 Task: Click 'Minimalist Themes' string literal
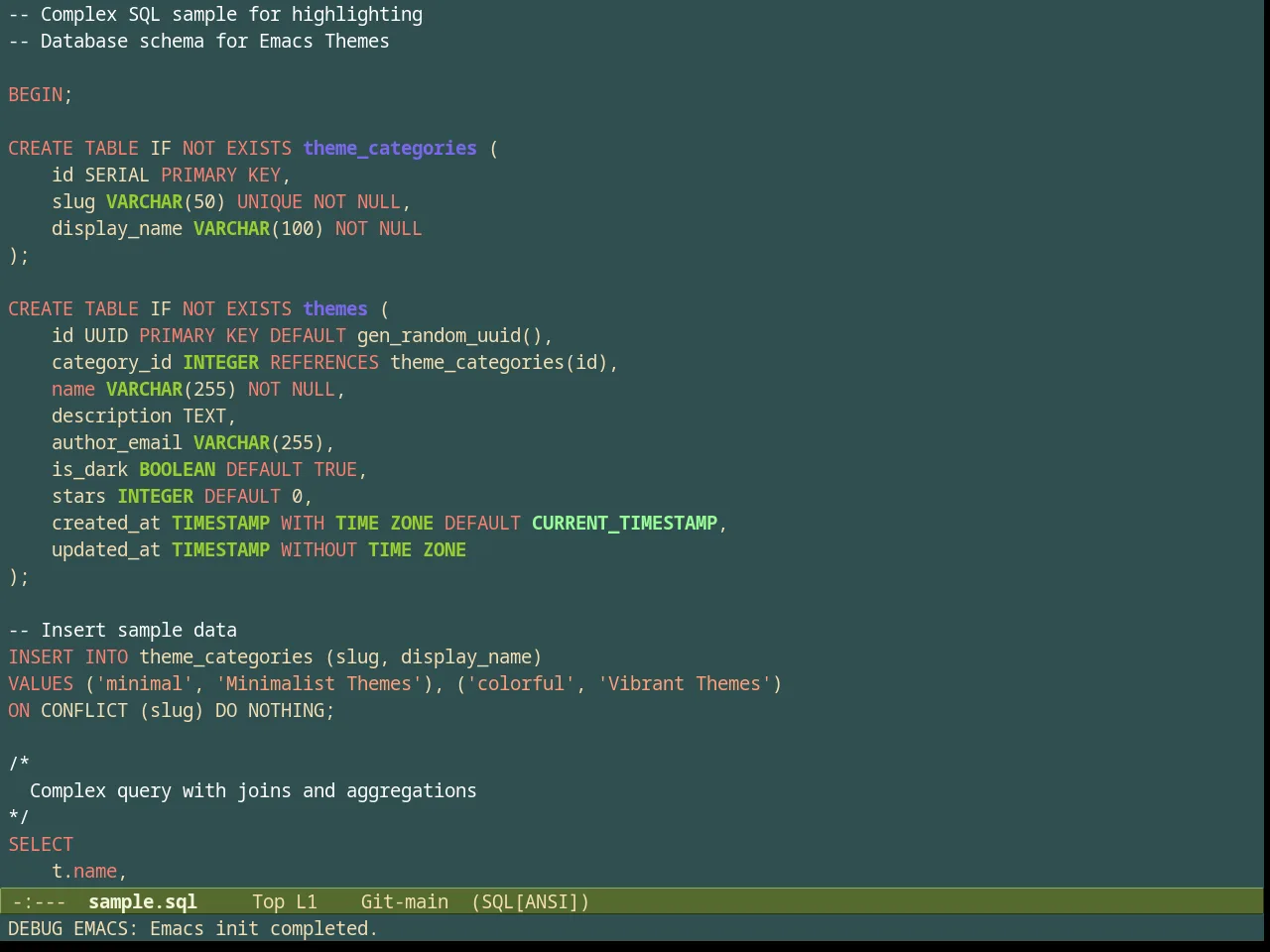318,683
